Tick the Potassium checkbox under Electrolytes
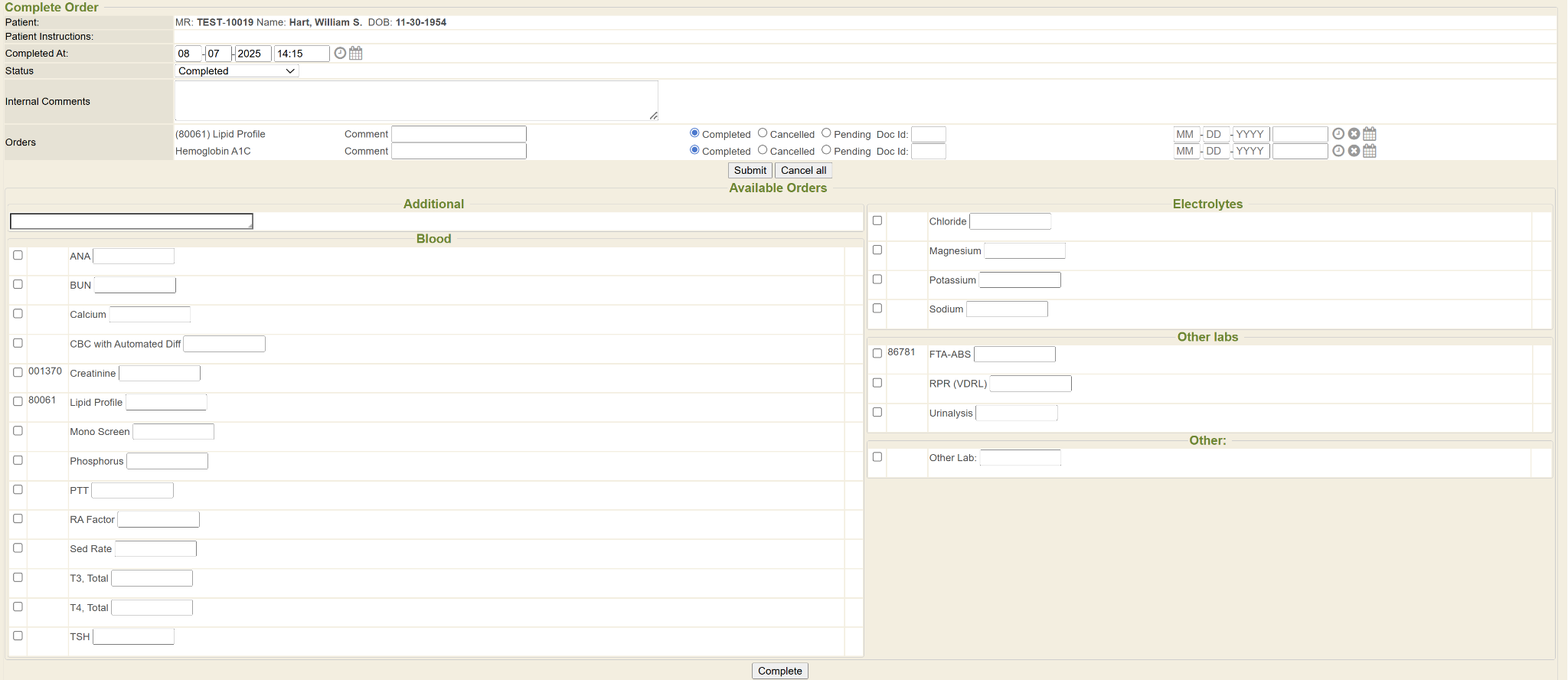Viewport: 1568px width, 680px height. (877, 280)
